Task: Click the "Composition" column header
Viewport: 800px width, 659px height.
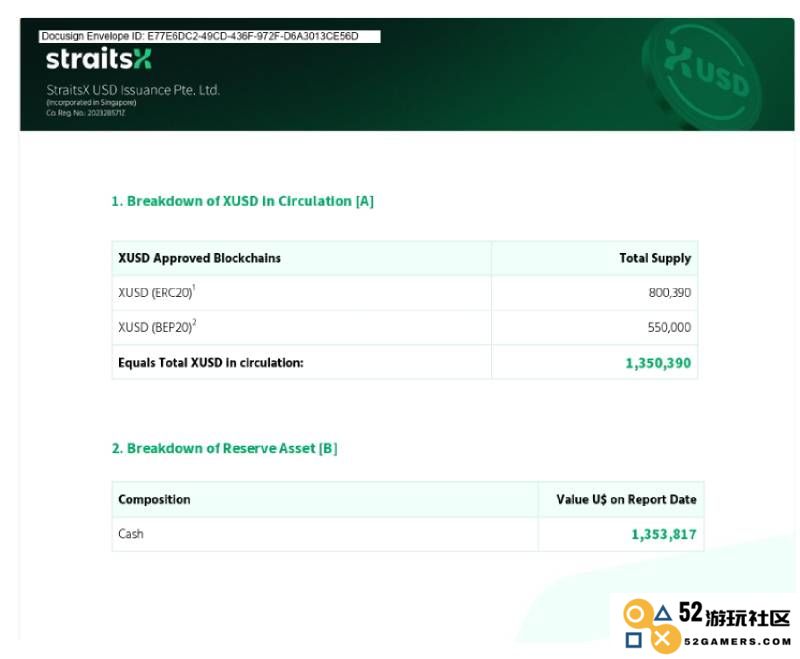Action: 154,499
